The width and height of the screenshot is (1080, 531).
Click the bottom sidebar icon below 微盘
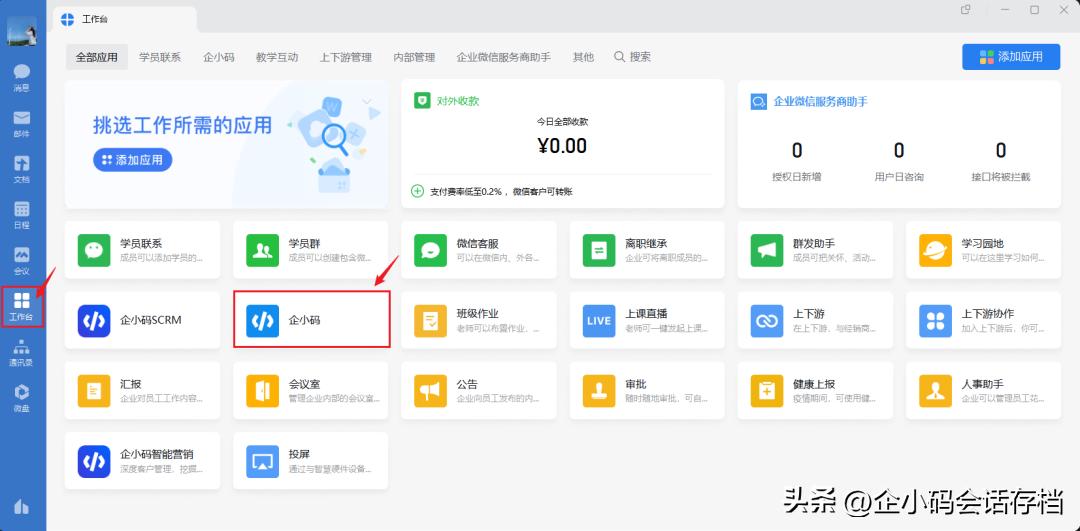coord(22,506)
